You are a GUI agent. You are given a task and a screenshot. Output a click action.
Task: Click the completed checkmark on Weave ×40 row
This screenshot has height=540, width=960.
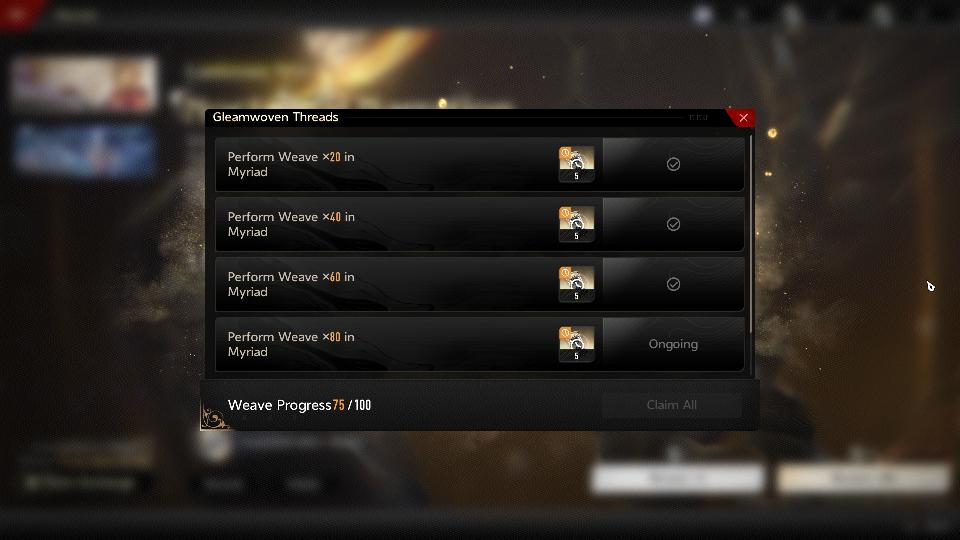(673, 224)
